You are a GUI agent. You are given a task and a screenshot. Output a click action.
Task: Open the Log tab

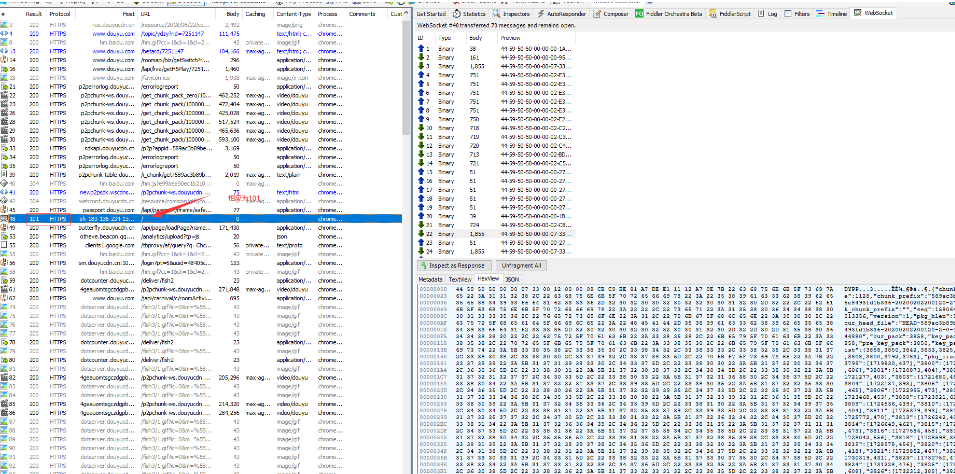pos(767,13)
